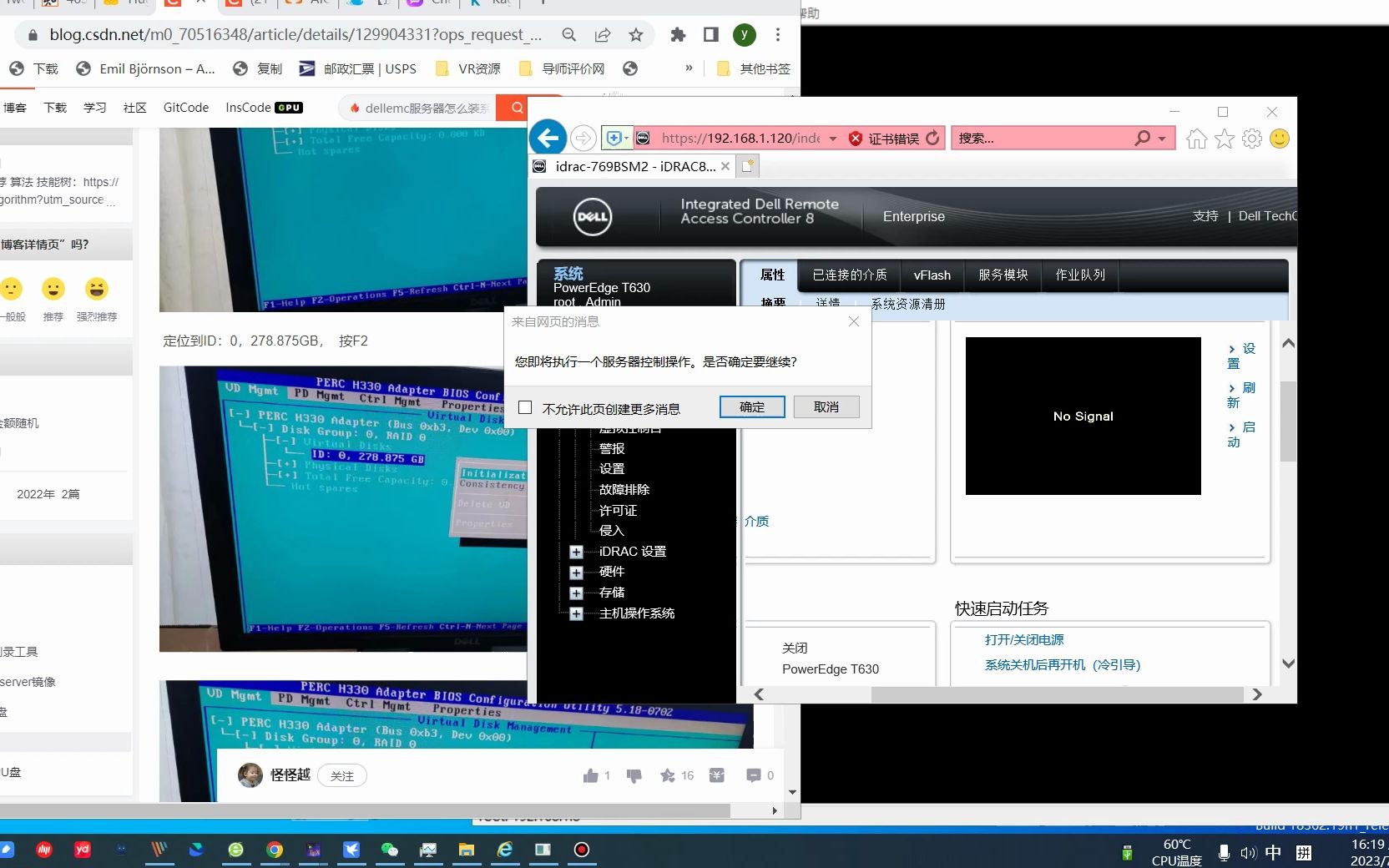Click the Dell logo in iDRAC header

tap(593, 217)
